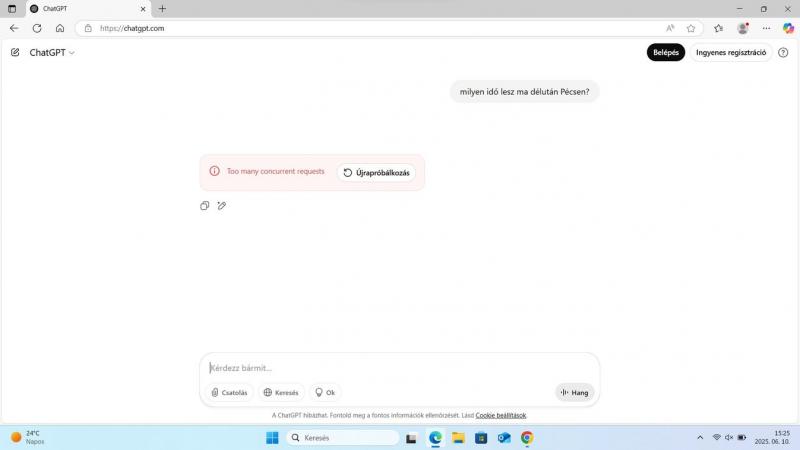
Task: Open Microsoft Store from the taskbar
Action: (481, 438)
